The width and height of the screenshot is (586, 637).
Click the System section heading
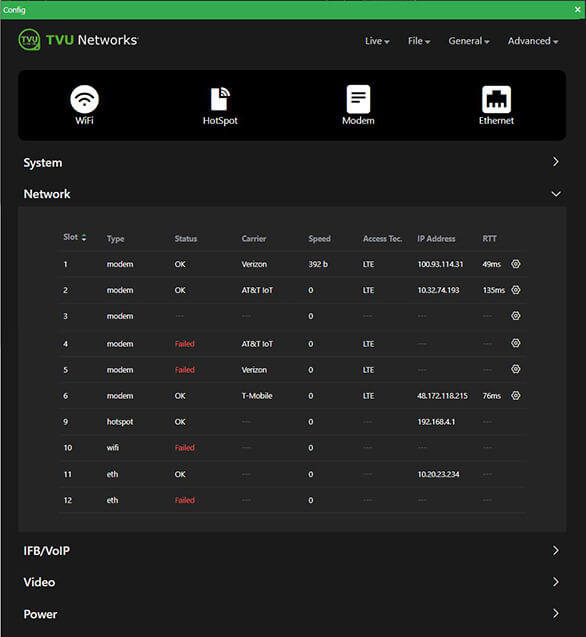[43, 163]
